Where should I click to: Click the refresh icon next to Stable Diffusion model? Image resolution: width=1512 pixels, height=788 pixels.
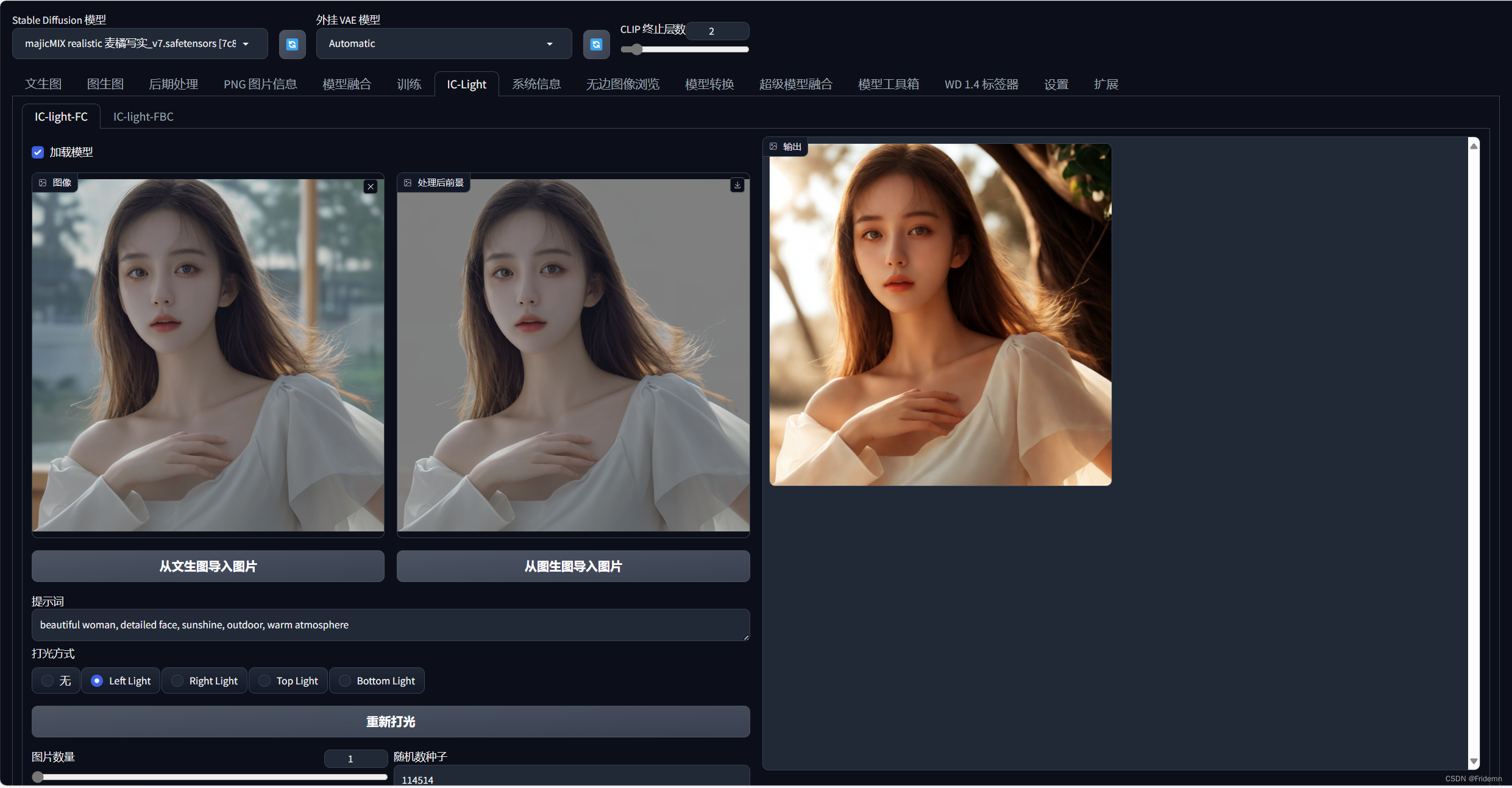(292, 42)
